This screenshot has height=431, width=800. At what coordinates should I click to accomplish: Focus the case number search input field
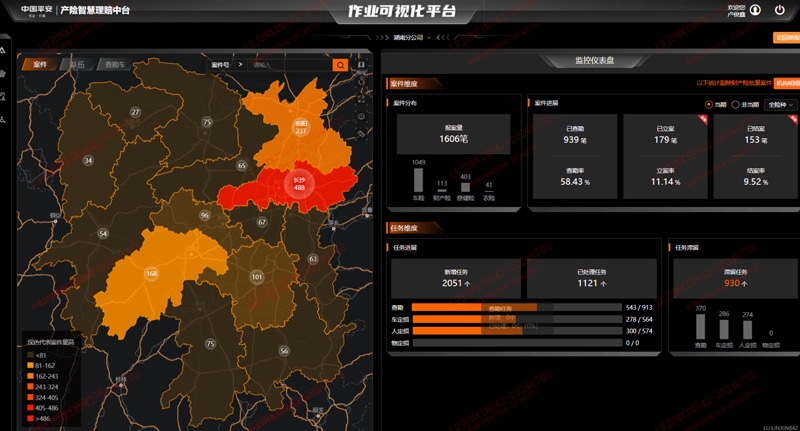coord(291,65)
